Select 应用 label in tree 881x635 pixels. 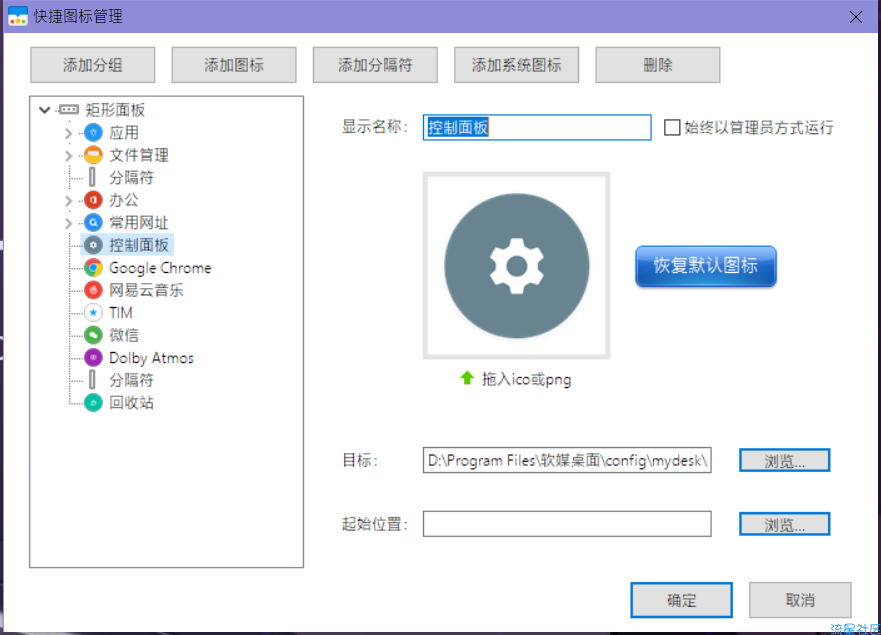124,133
